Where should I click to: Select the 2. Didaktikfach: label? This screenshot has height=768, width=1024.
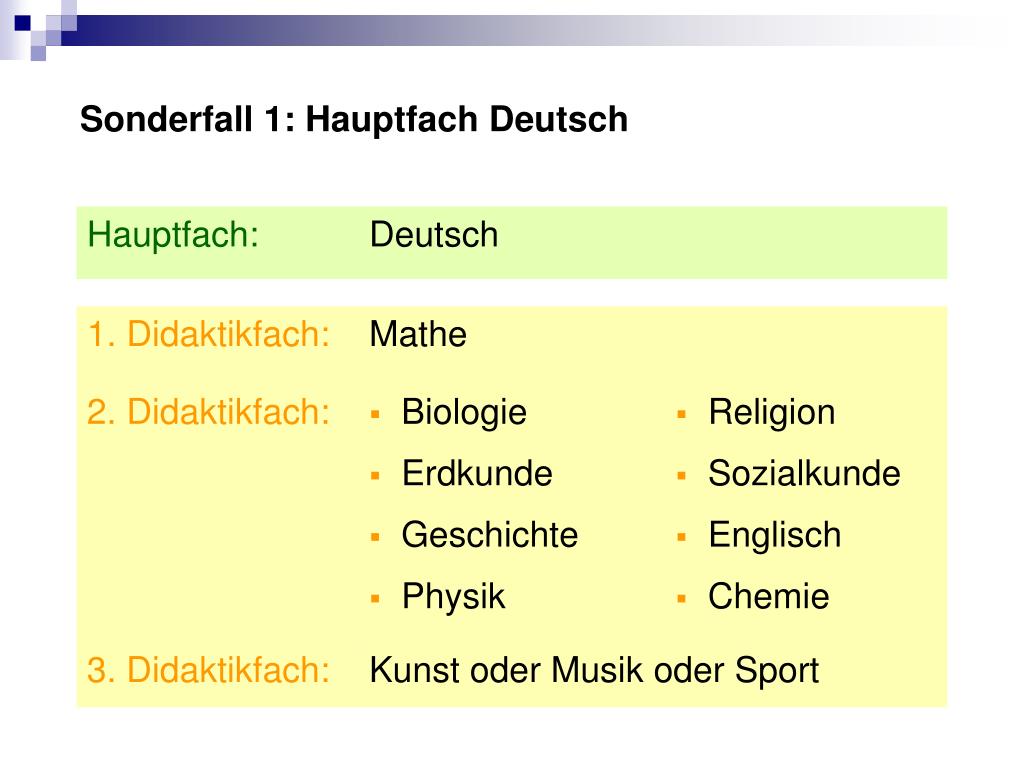coord(208,412)
